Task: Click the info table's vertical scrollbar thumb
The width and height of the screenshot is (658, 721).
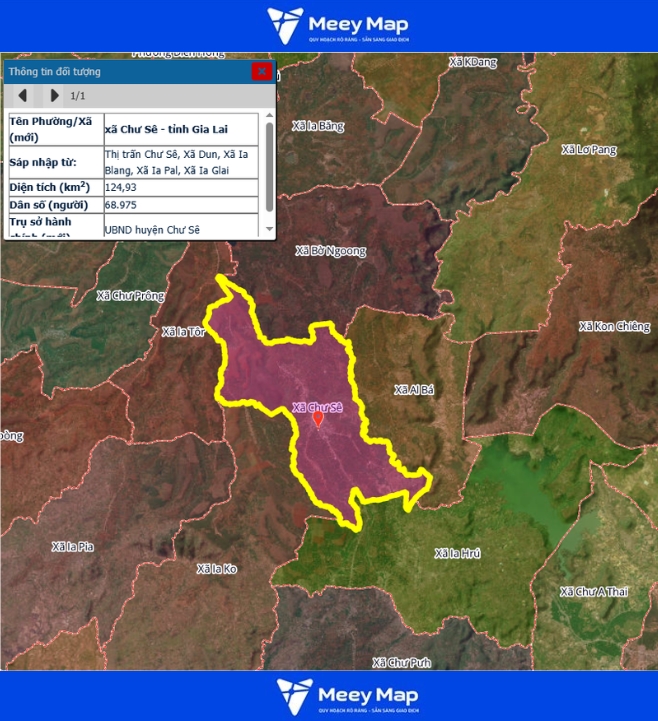Action: [269, 165]
